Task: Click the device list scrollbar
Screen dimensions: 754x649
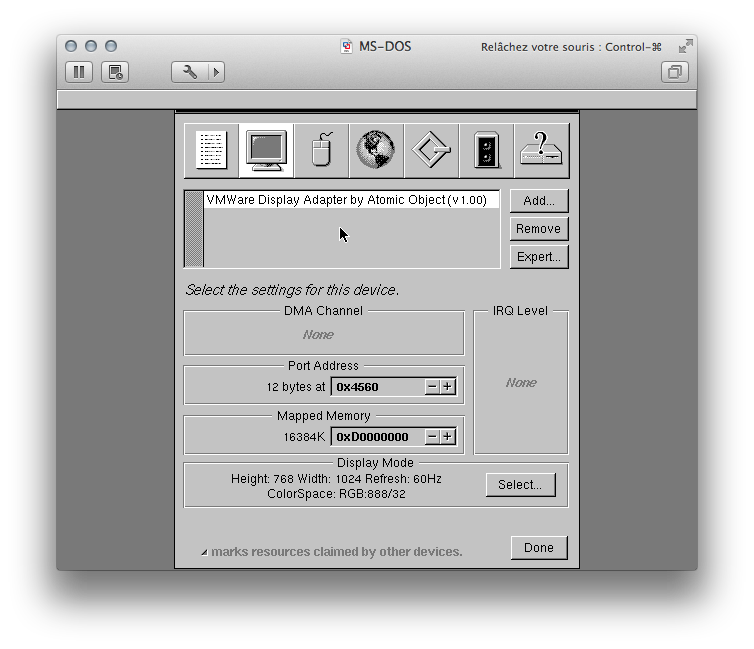Action: (194, 229)
